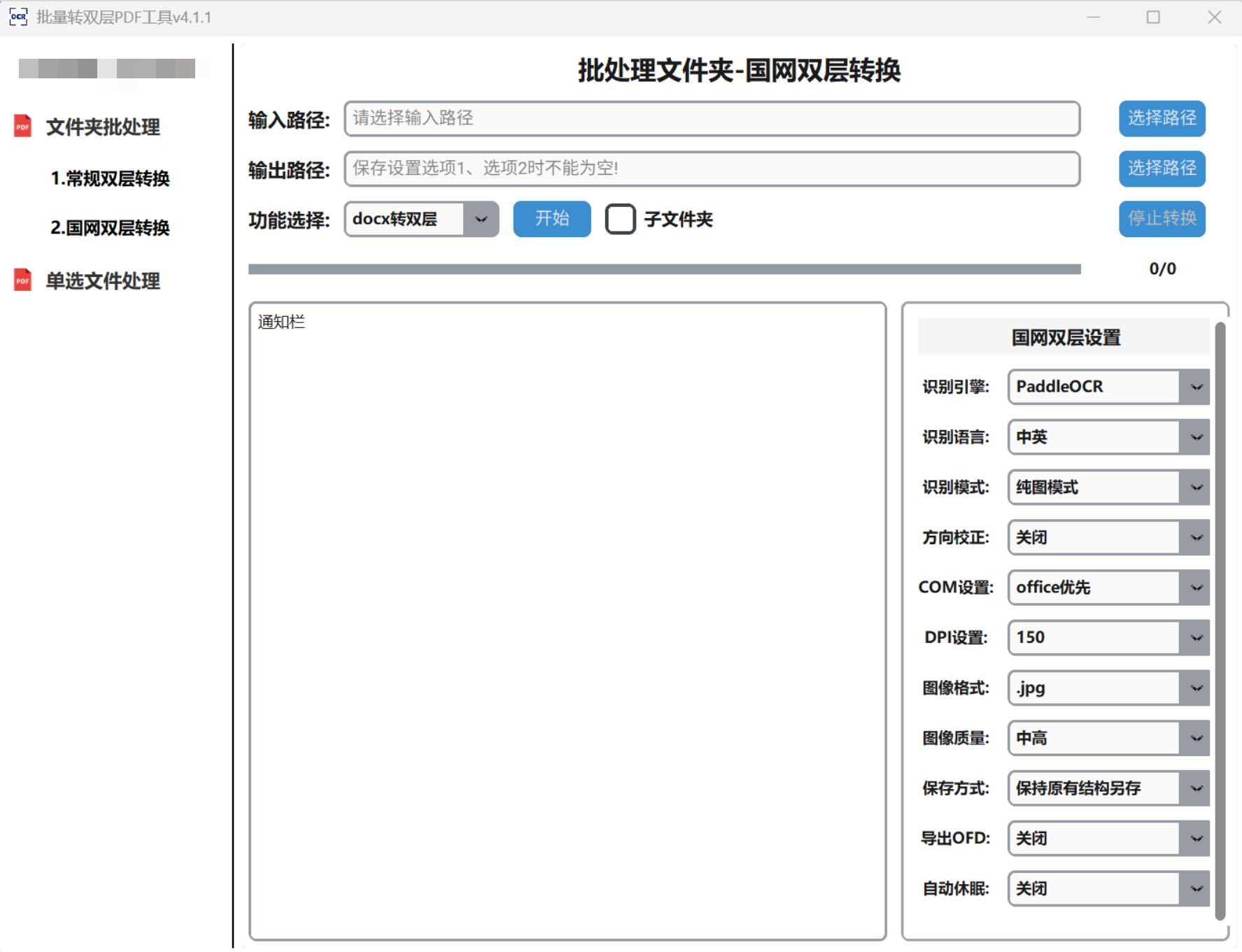Click the OCR app icon in title bar
This screenshot has height=952, width=1242.
pos(18,17)
